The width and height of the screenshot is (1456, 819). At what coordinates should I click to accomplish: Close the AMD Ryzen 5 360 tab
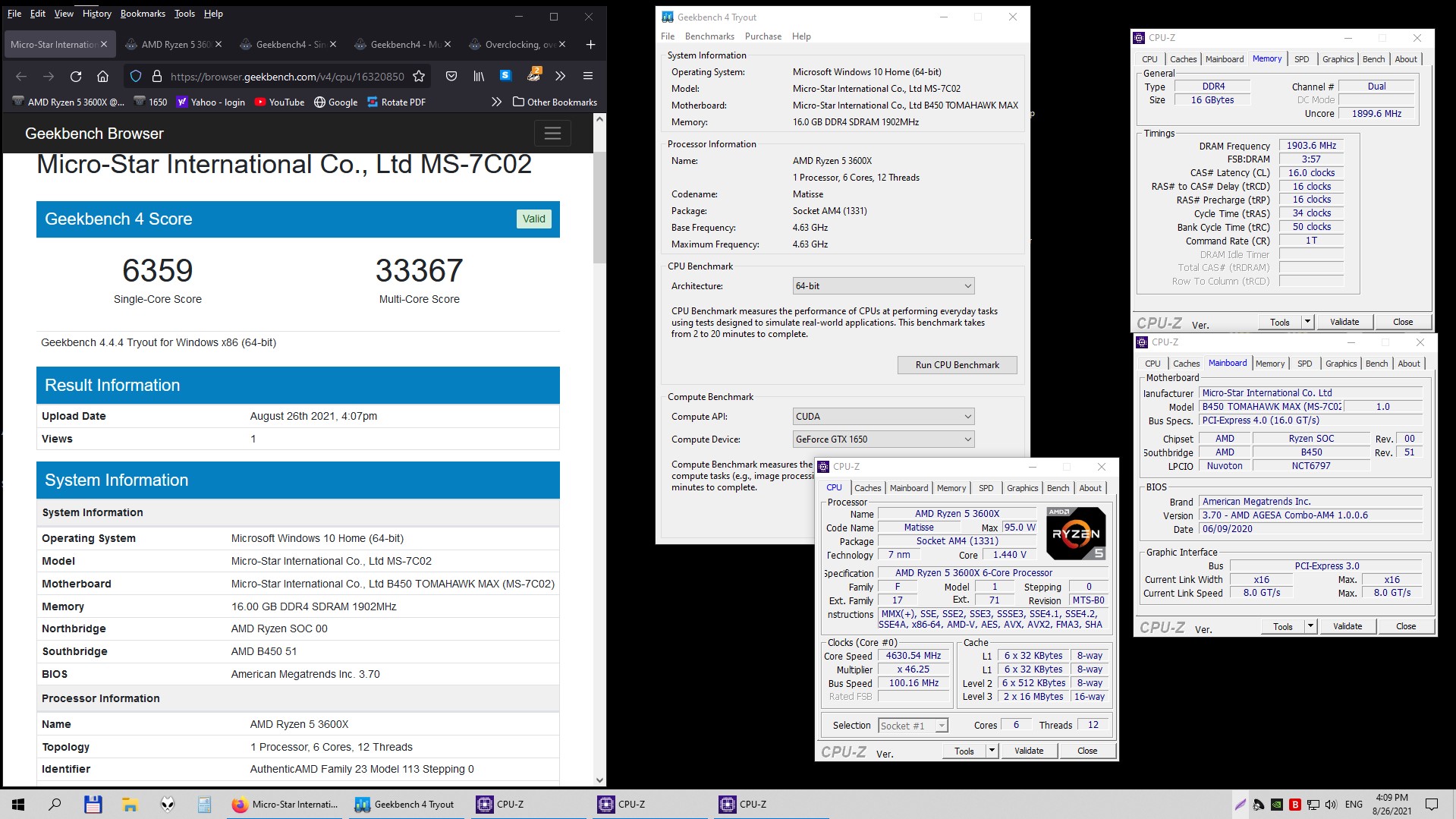(x=219, y=45)
